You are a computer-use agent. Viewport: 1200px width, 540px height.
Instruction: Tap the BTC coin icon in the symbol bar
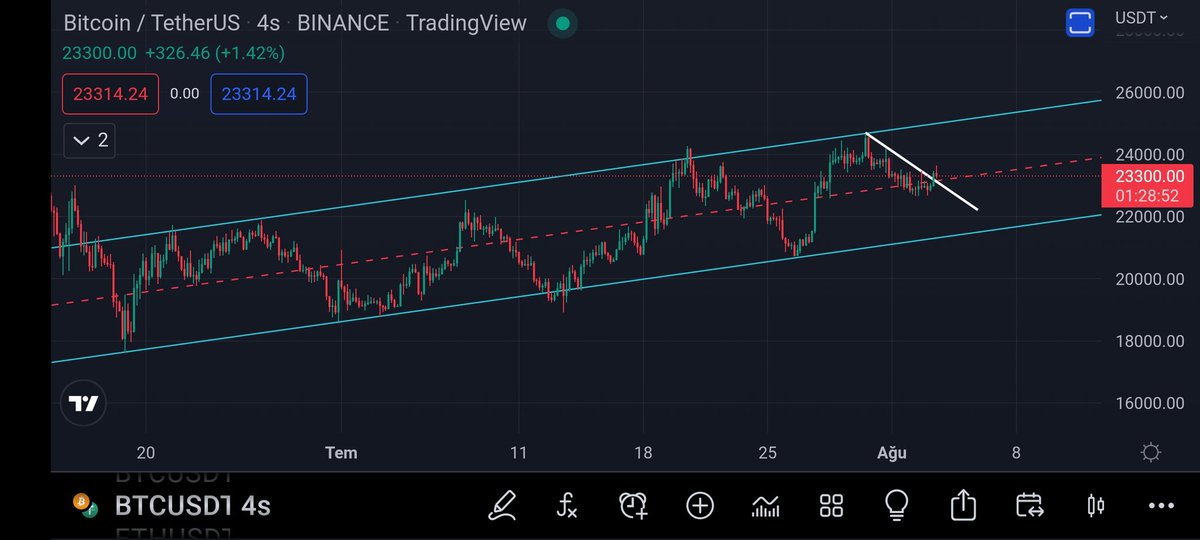85,505
